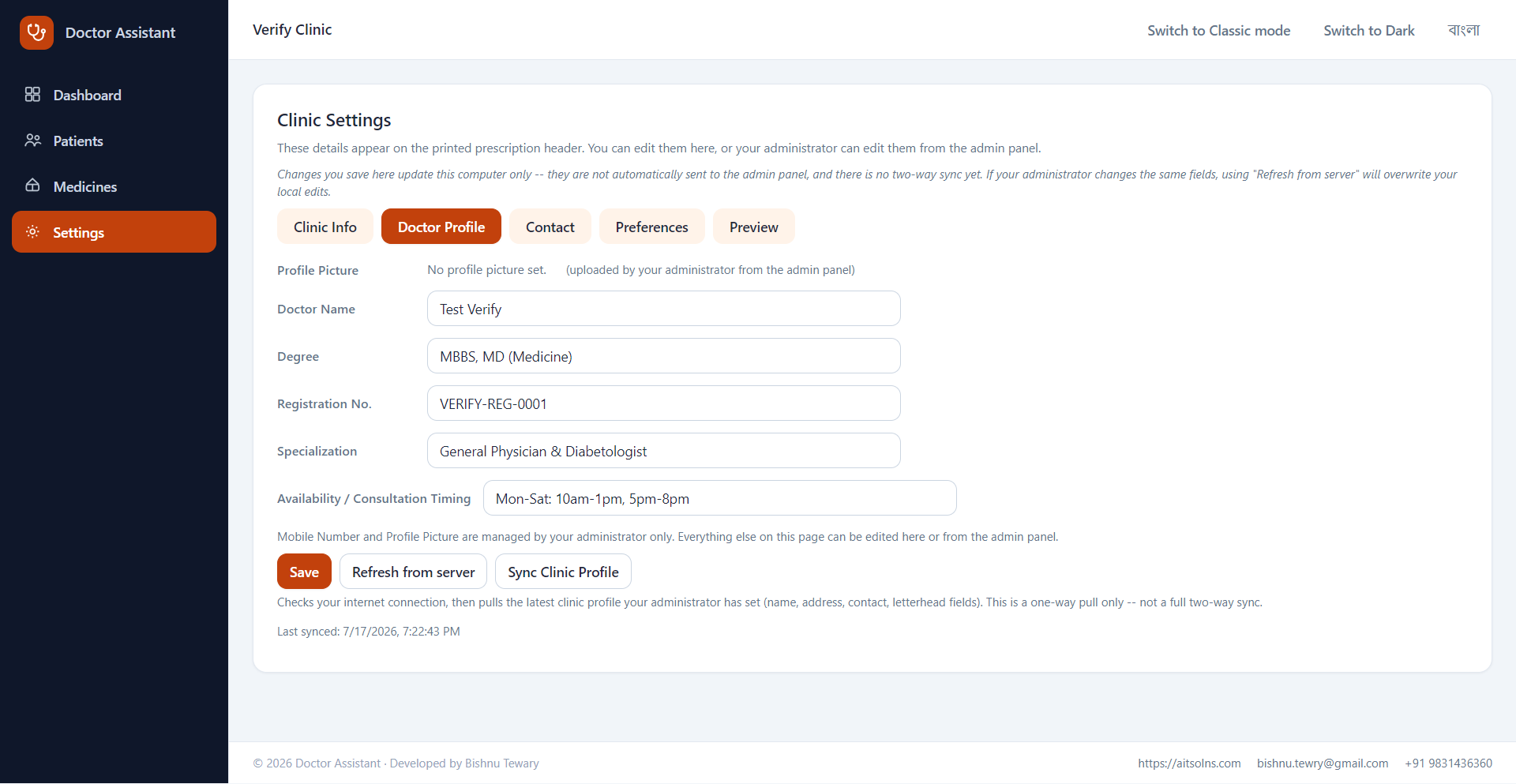Image resolution: width=1516 pixels, height=784 pixels.
Task: Select the Doctor Profile tab
Action: [x=441, y=227]
